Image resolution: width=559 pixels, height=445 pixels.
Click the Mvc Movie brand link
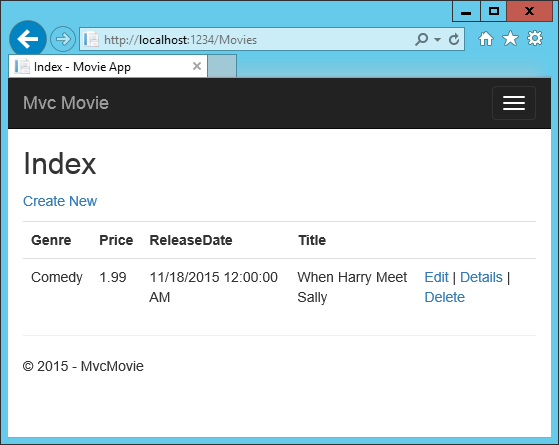pyautogui.click(x=66, y=103)
